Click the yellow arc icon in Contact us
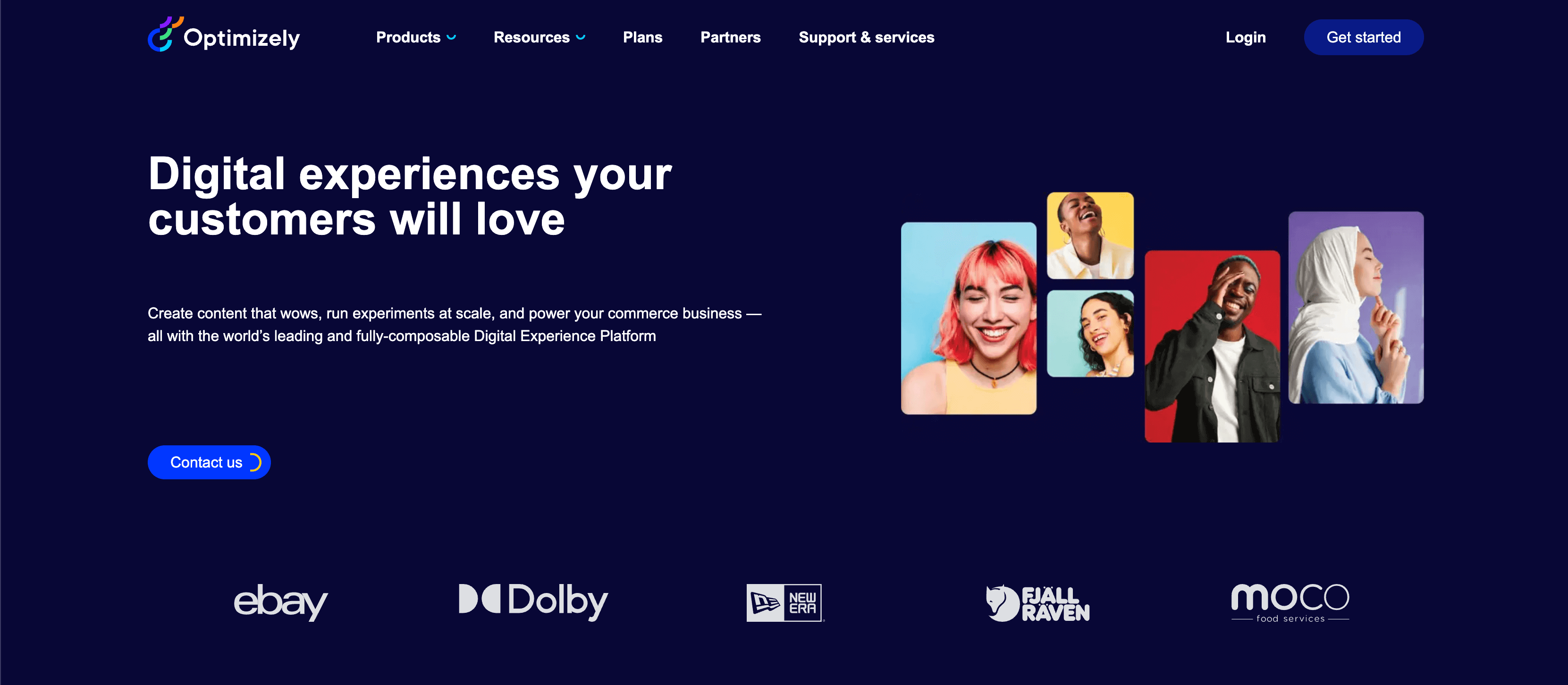The height and width of the screenshot is (685, 1568). coord(256,462)
